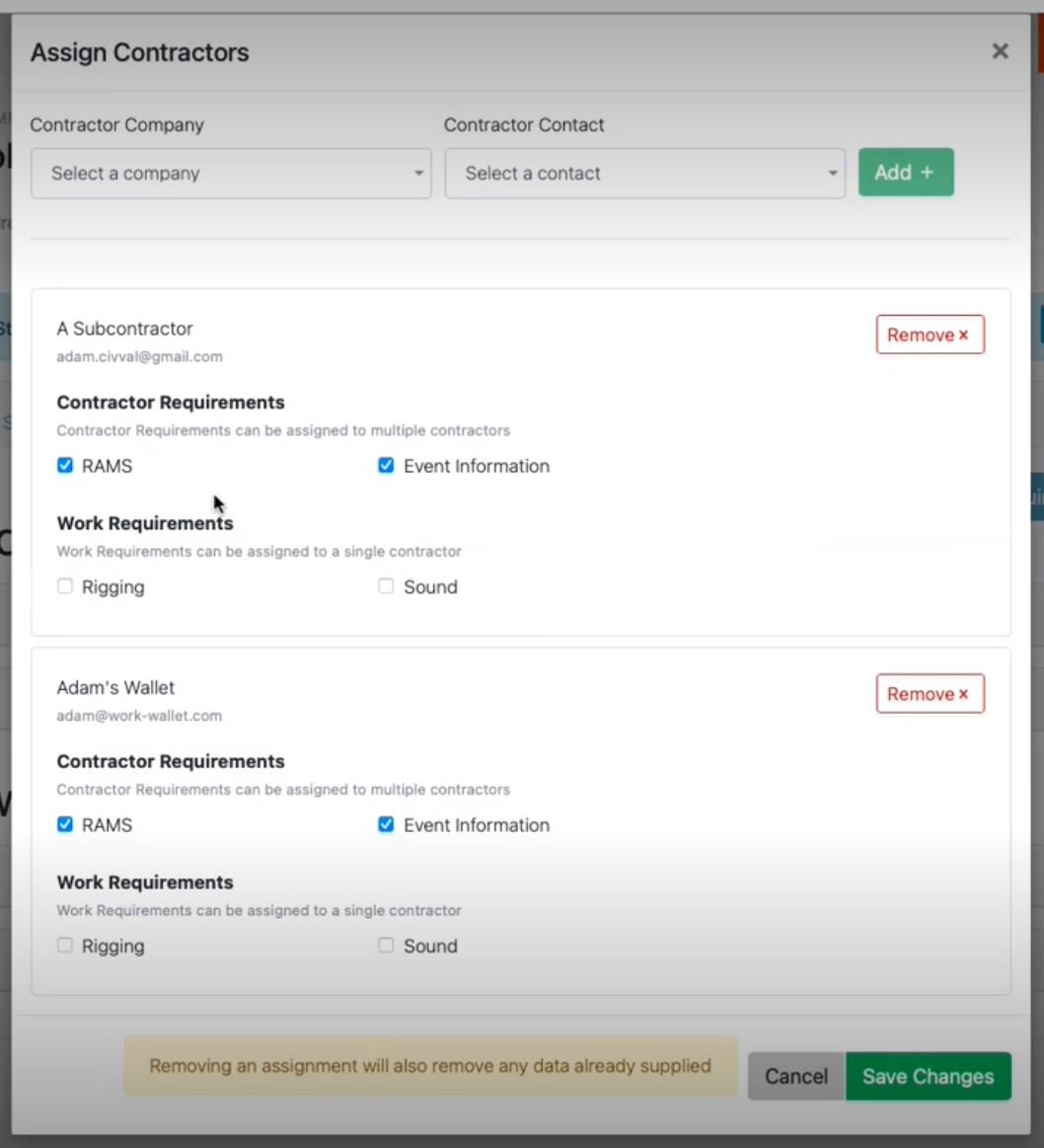Close the Assign Contractors dialog
This screenshot has height=1148, width=1044.
click(x=1000, y=51)
